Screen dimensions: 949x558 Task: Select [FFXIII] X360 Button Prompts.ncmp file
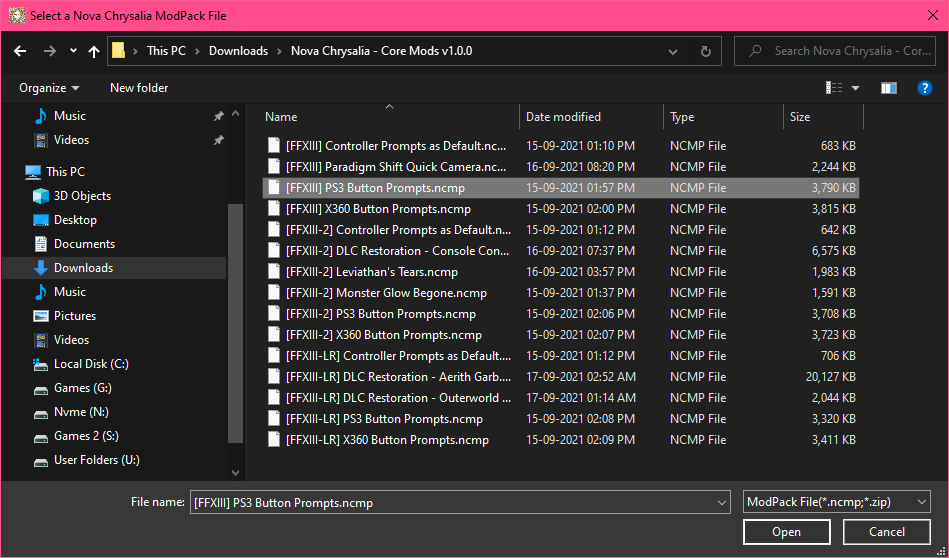561,209
